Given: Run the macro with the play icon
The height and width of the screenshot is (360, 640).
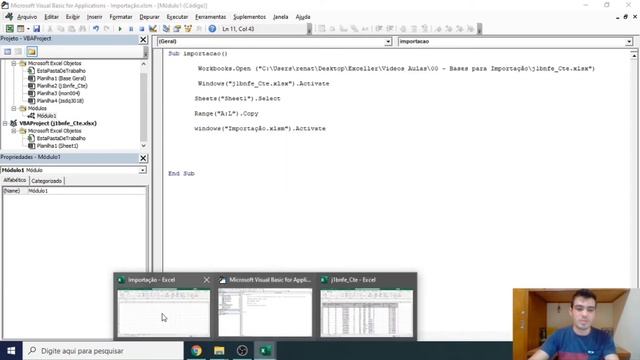Looking at the screenshot, I should tap(120, 29).
